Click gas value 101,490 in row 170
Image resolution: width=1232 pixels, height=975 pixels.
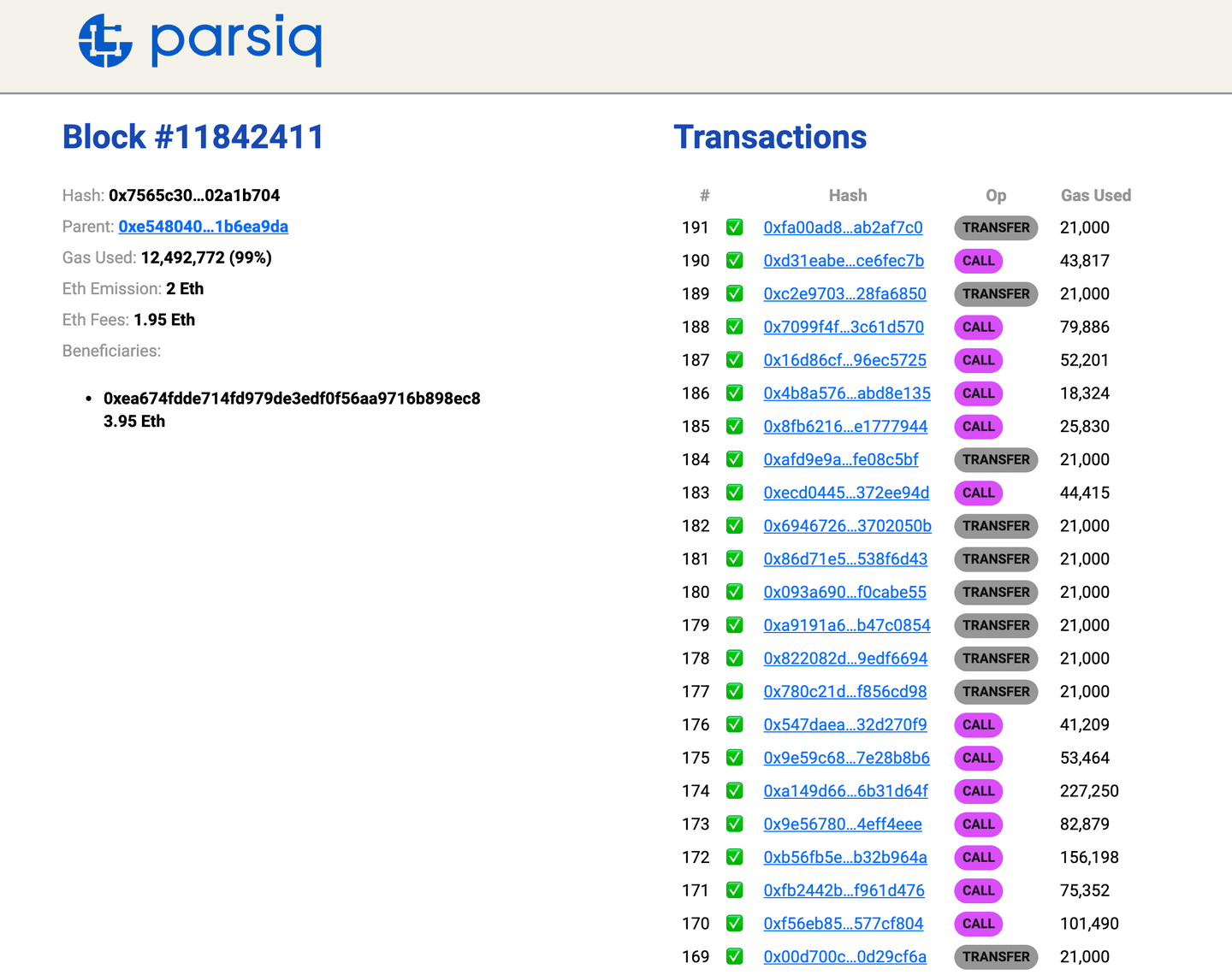[x=1089, y=924]
